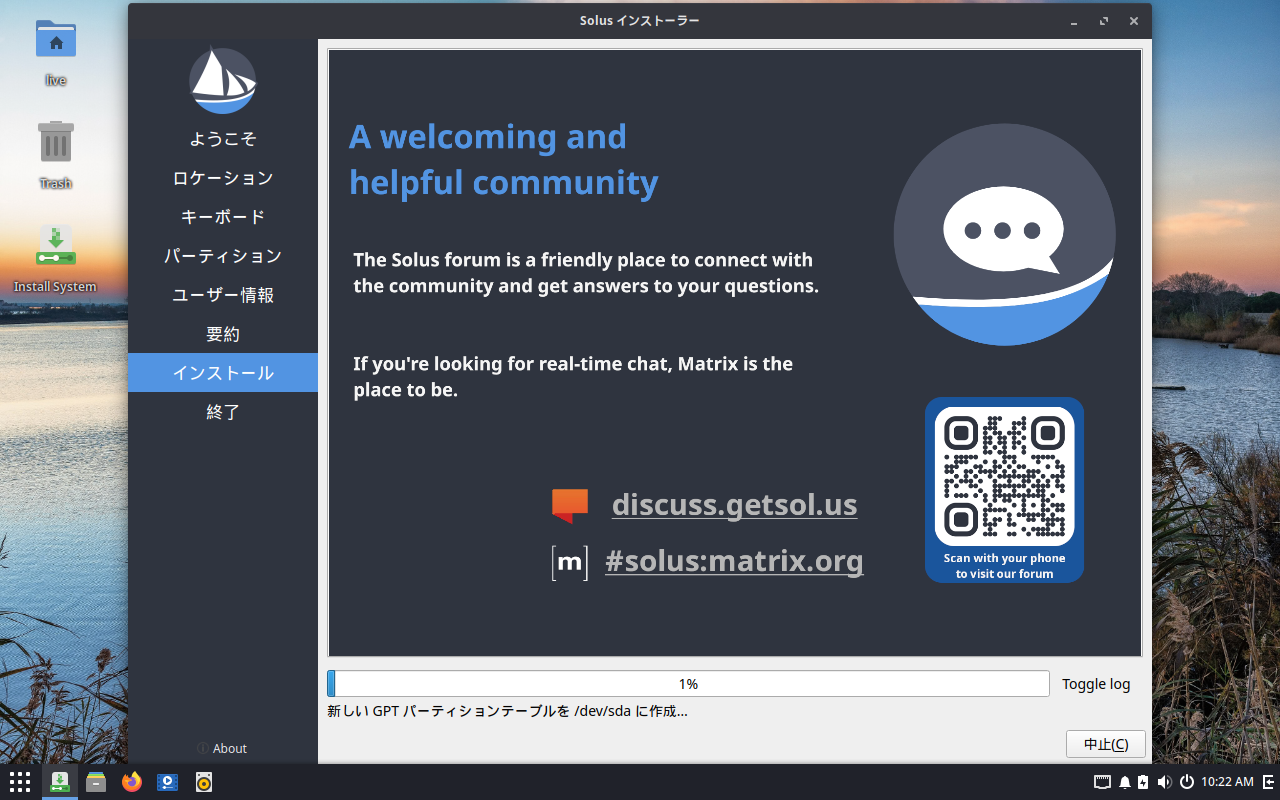Minimize the Solus installer window
The width and height of the screenshot is (1280, 800).
pyautogui.click(x=1074, y=21)
